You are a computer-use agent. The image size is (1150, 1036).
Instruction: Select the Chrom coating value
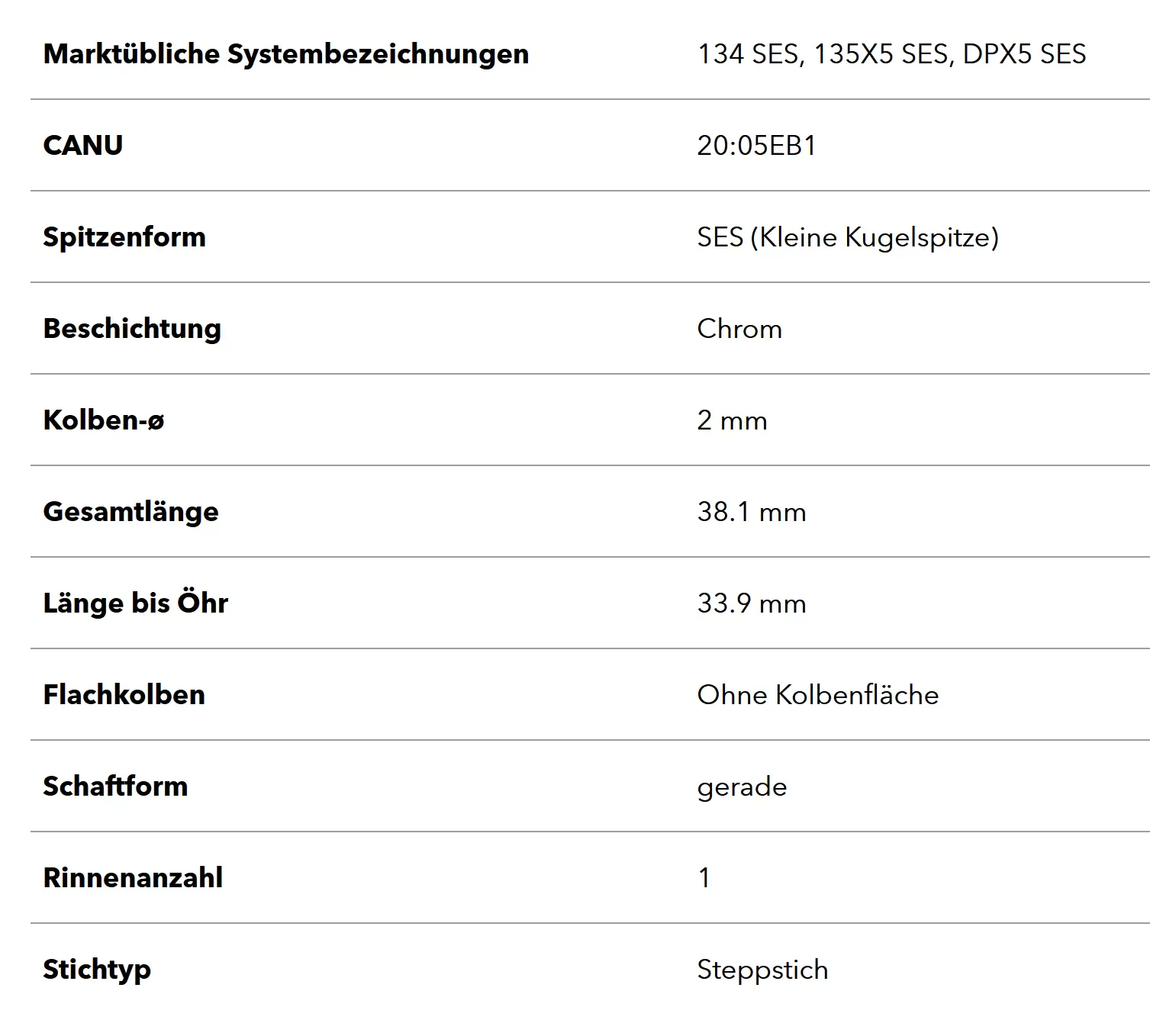pyautogui.click(x=739, y=329)
